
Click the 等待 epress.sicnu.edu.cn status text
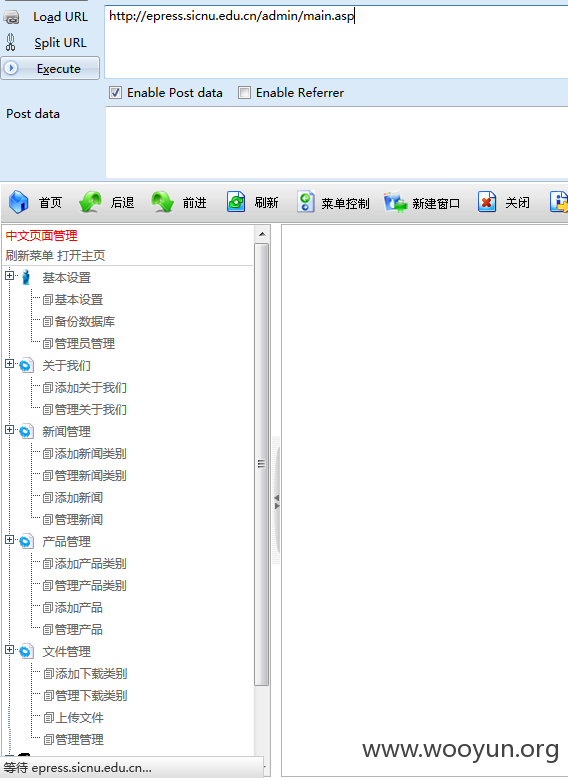click(77, 768)
